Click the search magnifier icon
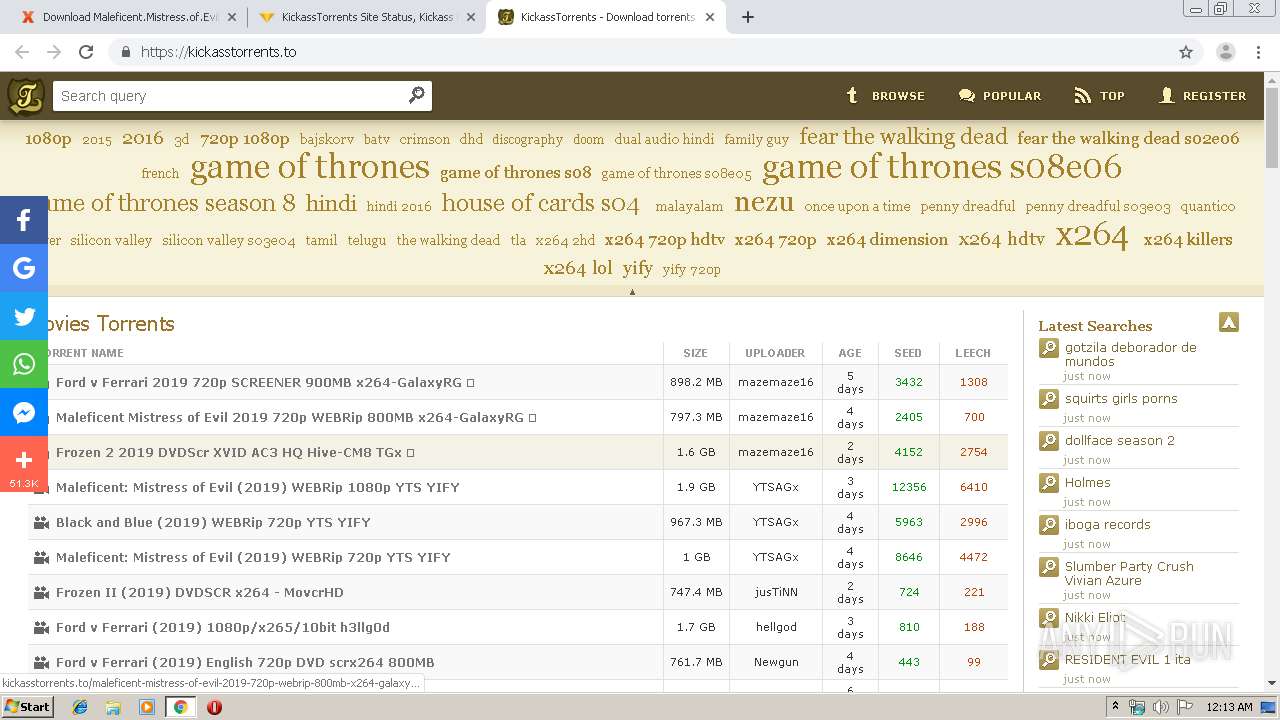Viewport: 1280px width, 720px height. pos(417,95)
